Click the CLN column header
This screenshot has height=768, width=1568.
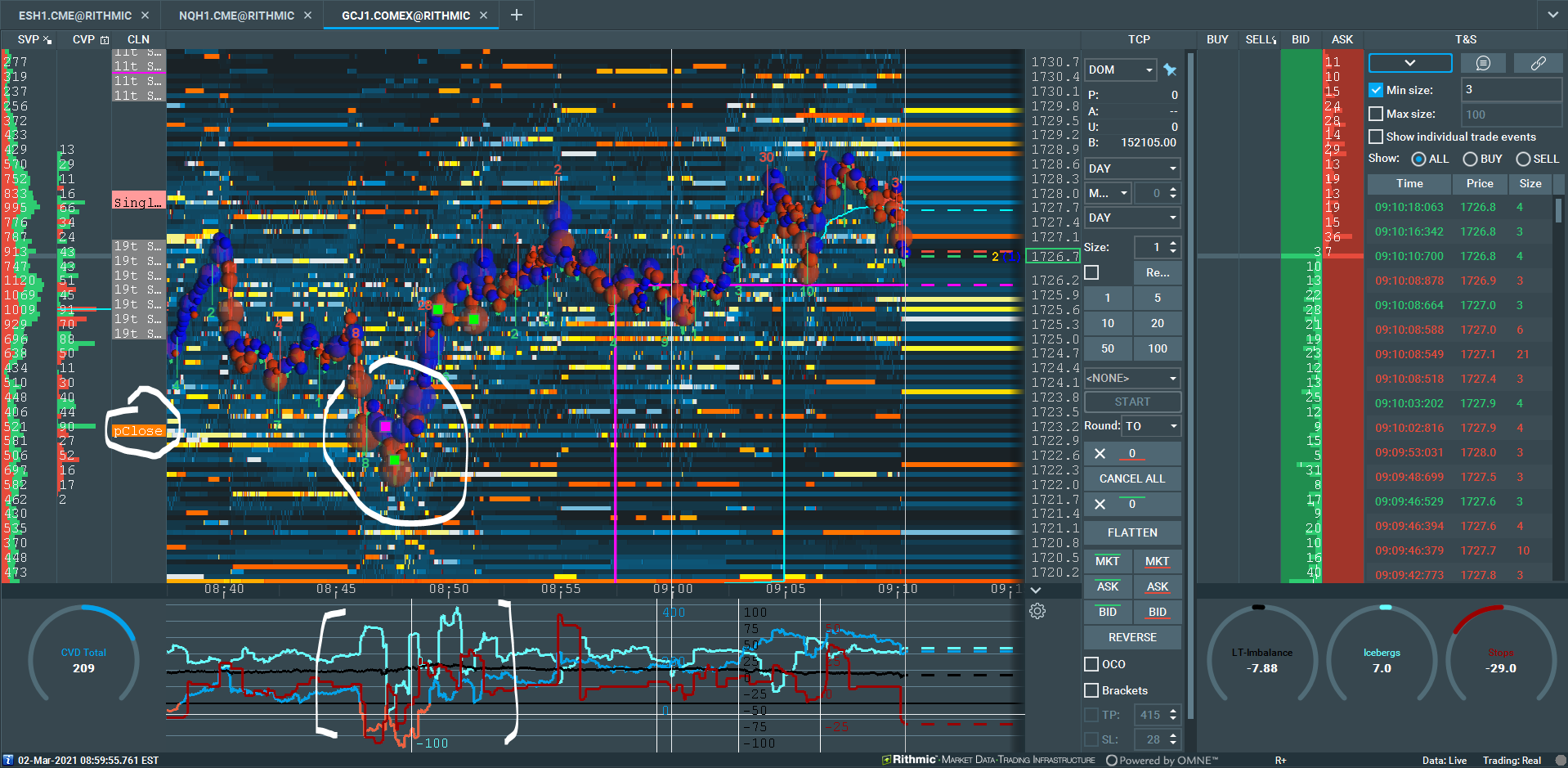[x=138, y=39]
